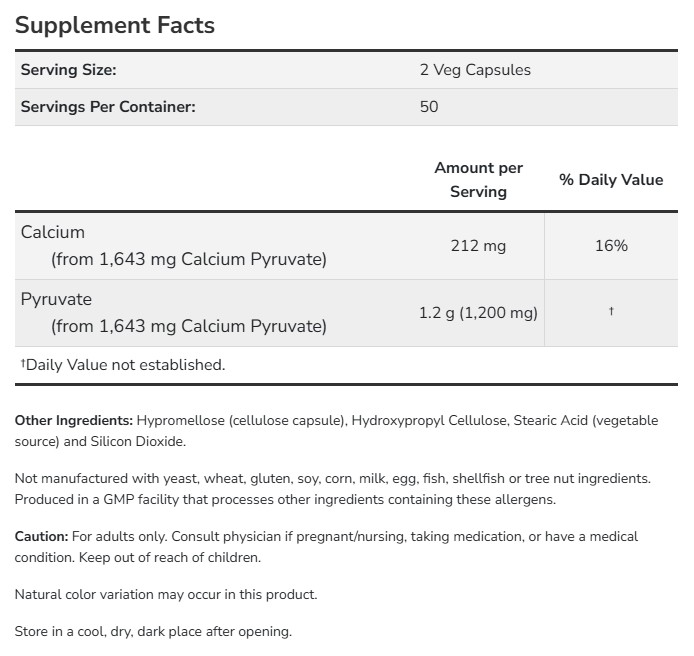The width and height of the screenshot is (694, 656).
Task: Select the Pyruvate ingredient name
Action: [x=56, y=300]
